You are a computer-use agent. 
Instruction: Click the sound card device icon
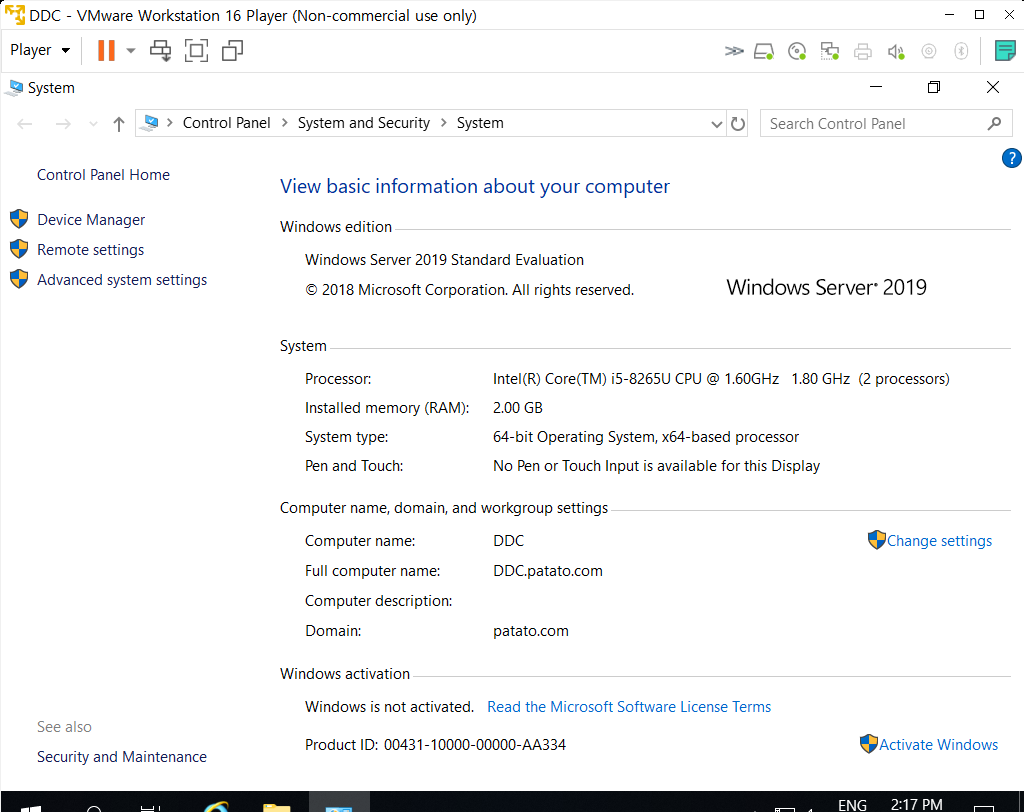tap(896, 51)
